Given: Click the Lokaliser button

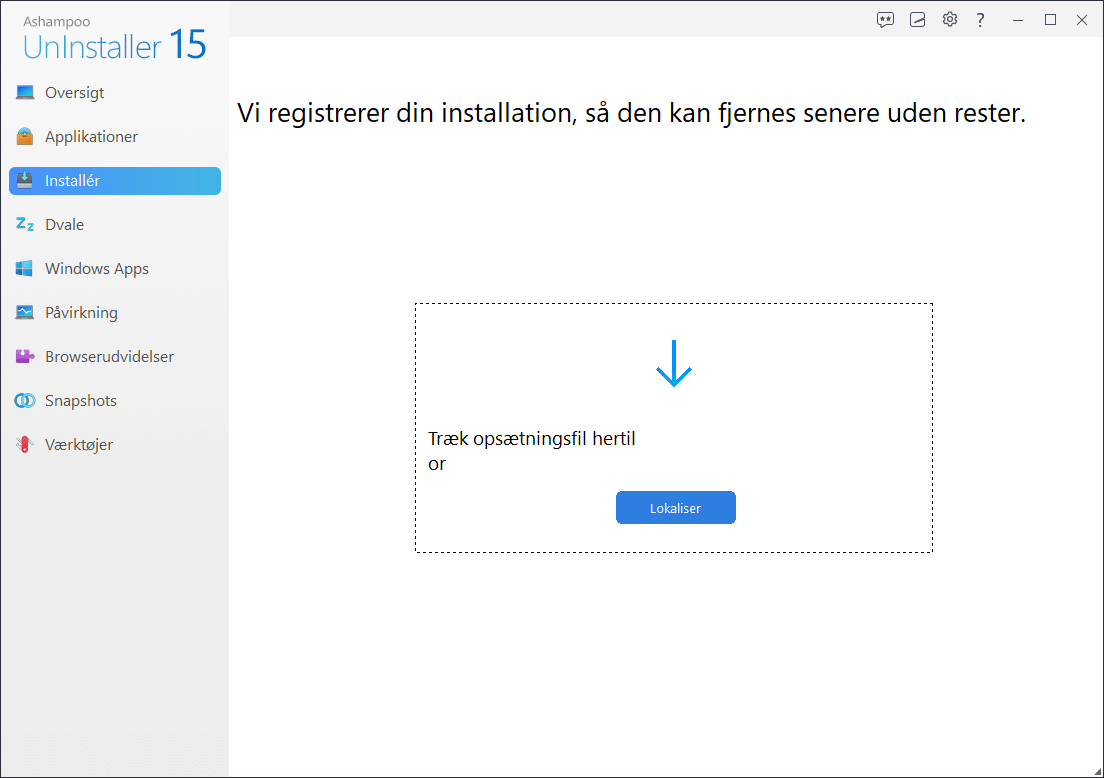Looking at the screenshot, I should click(675, 508).
